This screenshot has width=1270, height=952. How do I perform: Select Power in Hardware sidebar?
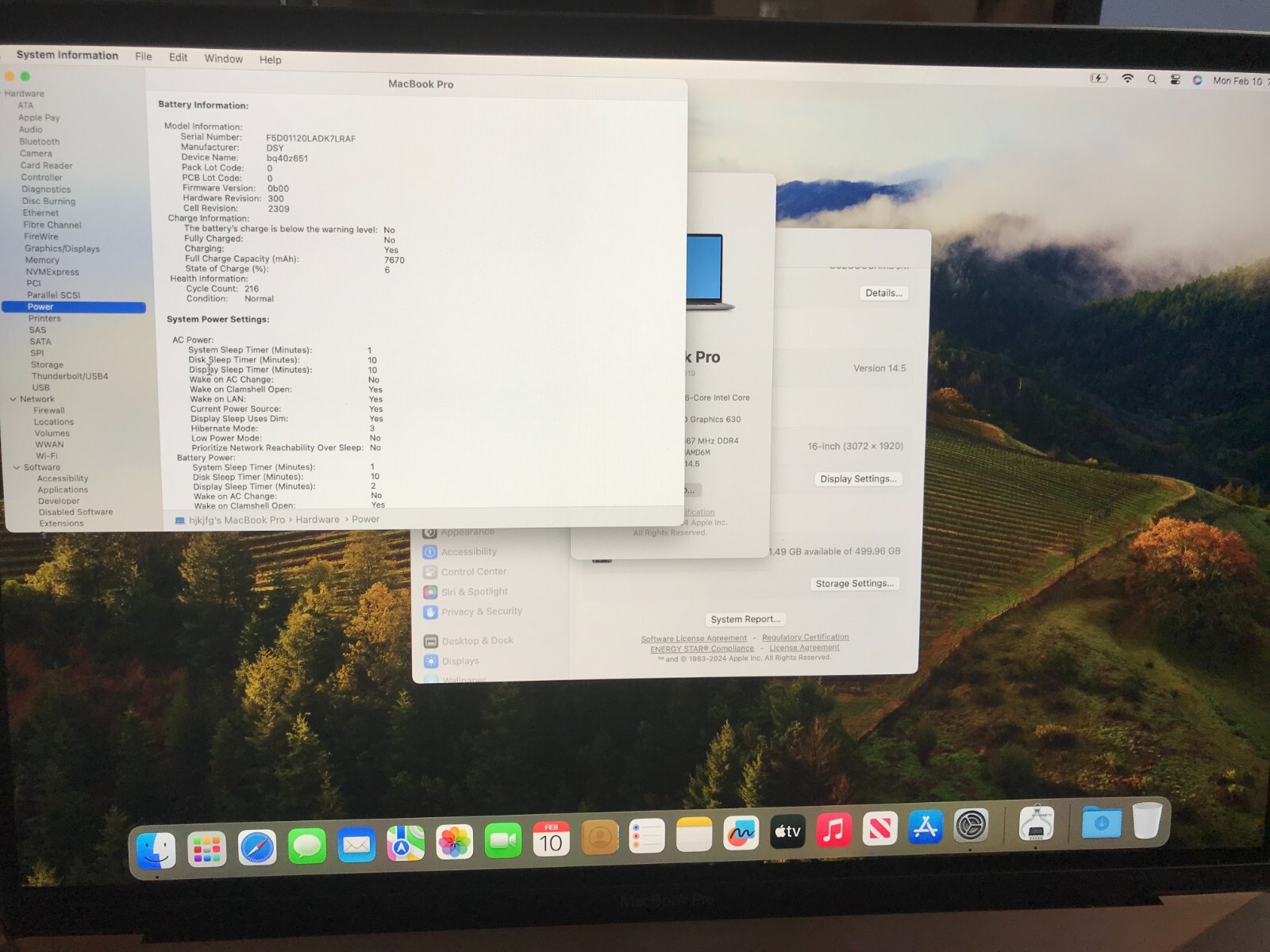74,307
